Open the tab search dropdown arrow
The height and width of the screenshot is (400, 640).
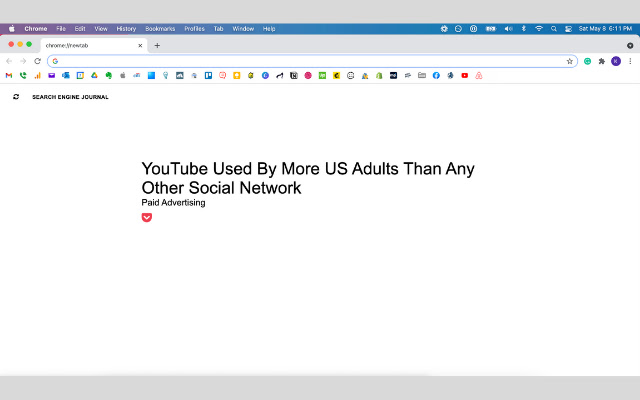coord(630,45)
